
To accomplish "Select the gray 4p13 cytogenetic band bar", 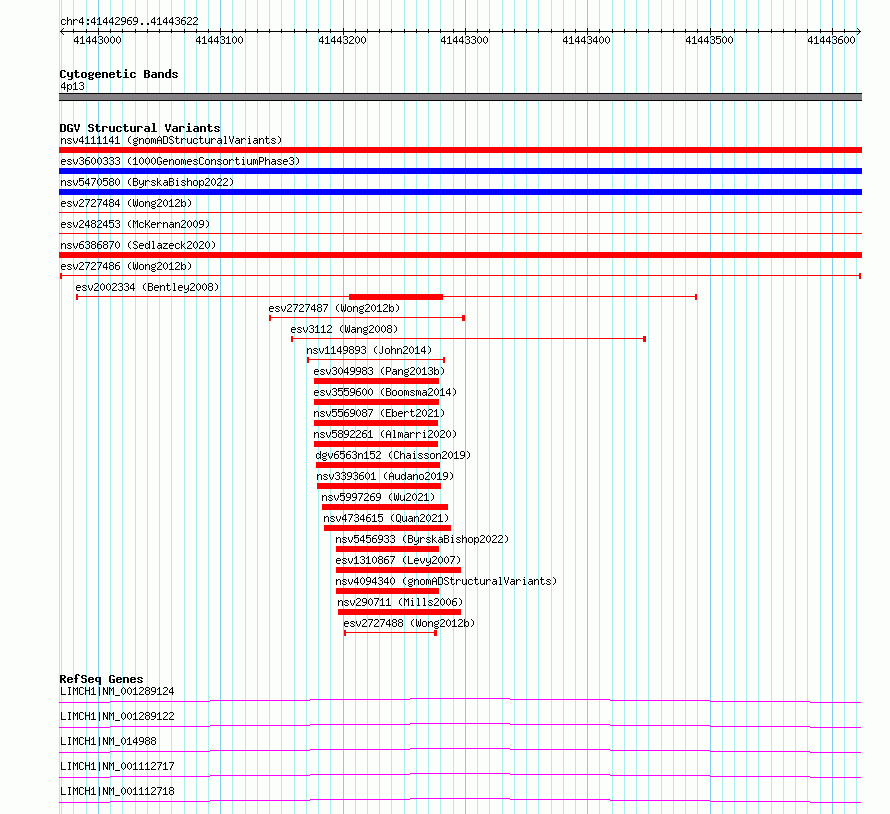I will click(460, 97).
